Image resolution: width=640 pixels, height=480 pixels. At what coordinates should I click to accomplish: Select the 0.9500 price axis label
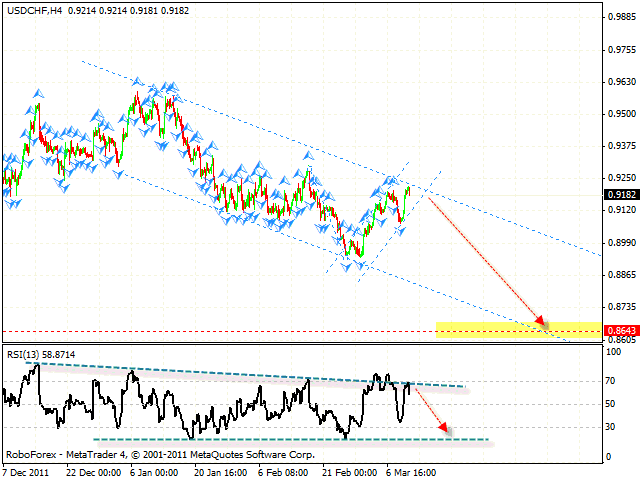pos(619,114)
